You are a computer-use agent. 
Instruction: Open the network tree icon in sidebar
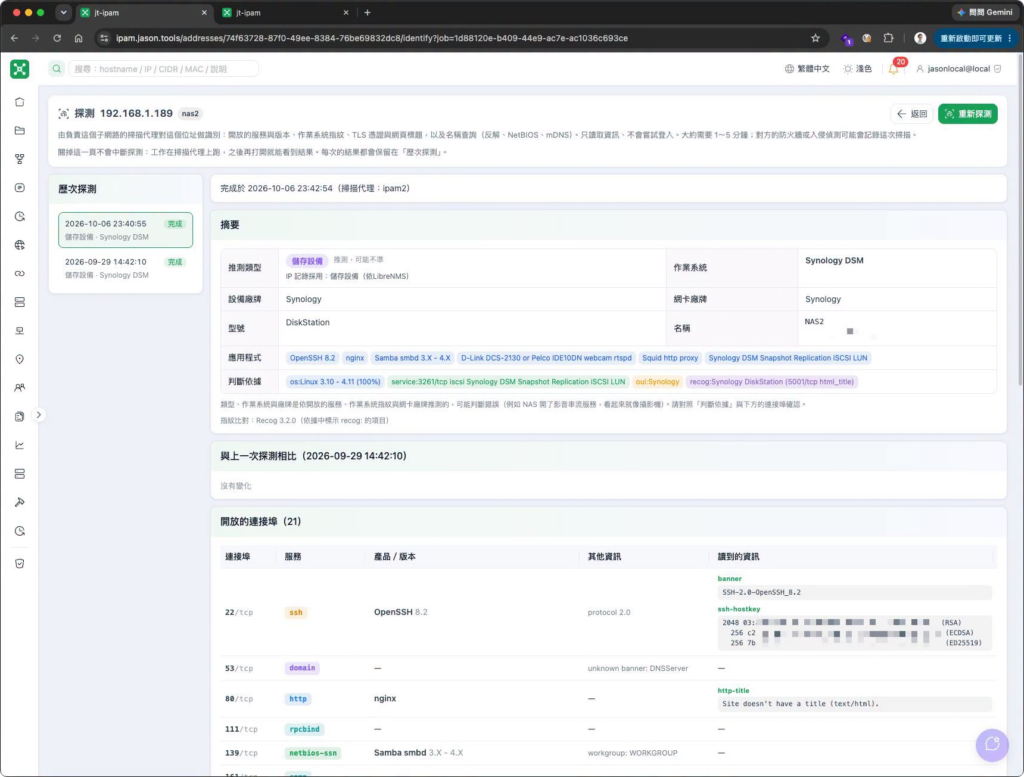click(20, 159)
